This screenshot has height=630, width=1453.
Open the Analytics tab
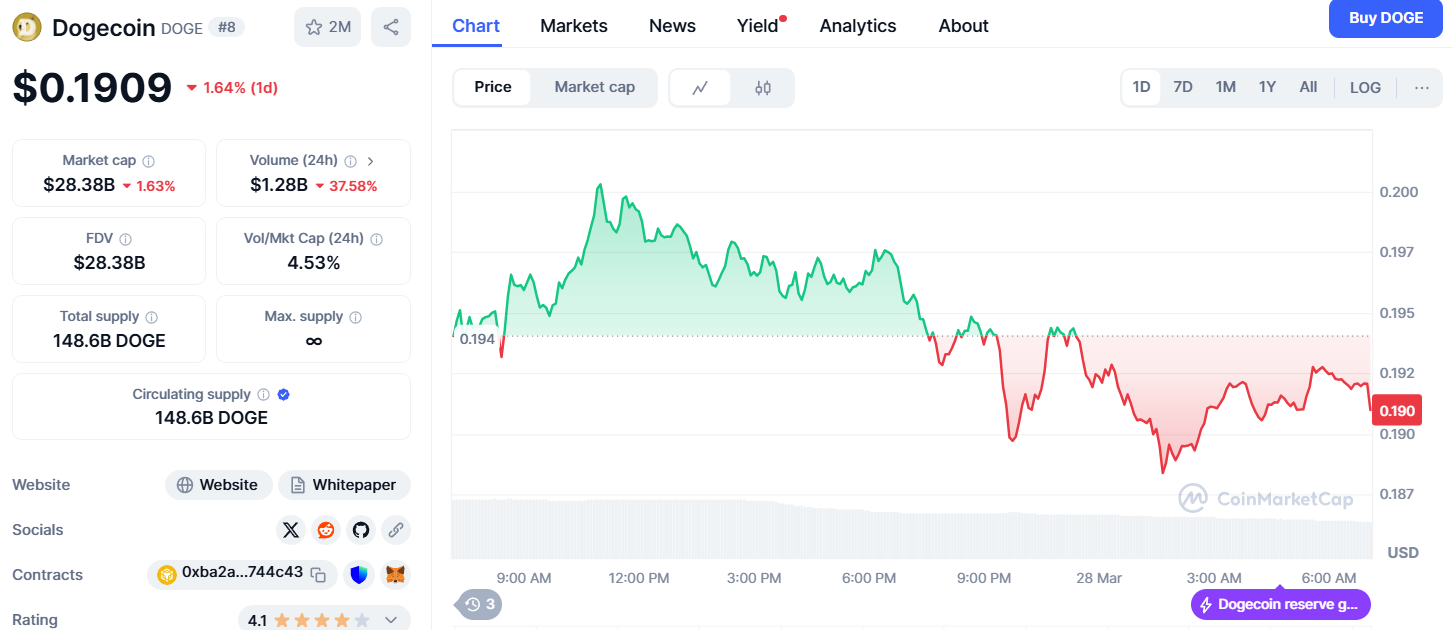858,26
